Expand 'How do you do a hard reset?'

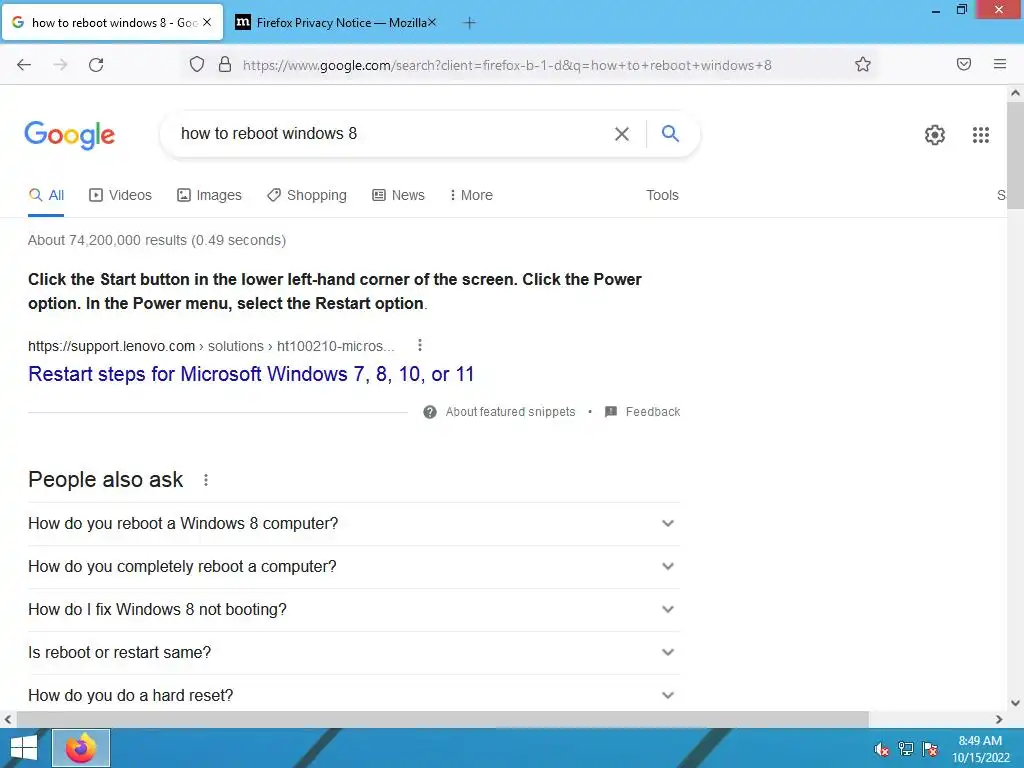tap(353, 695)
